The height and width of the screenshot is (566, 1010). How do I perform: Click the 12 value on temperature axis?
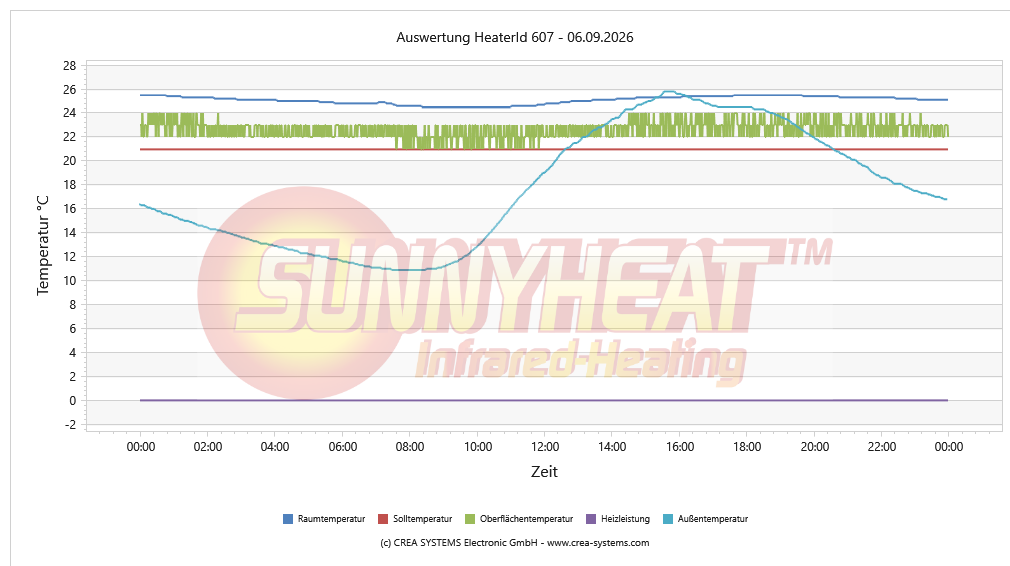tap(70, 257)
